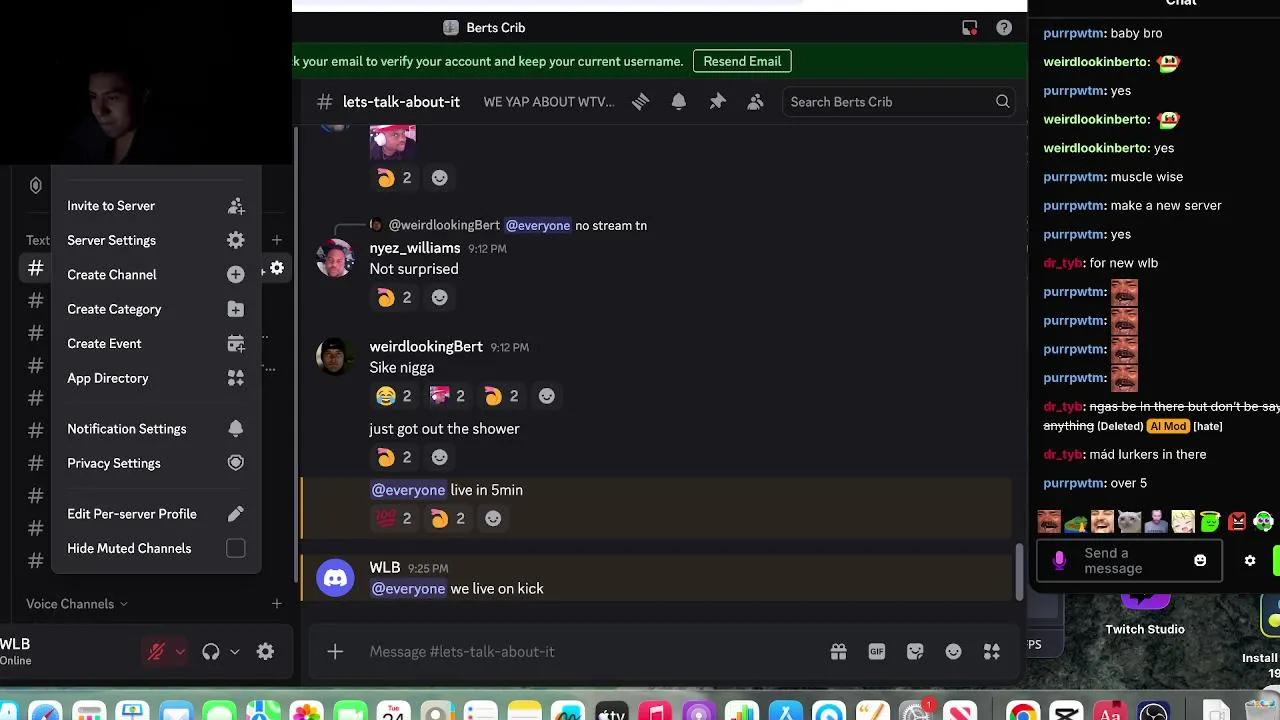Screen dimensions: 1280x720
Task: Open the sticker picker icon
Action: pos(915,652)
